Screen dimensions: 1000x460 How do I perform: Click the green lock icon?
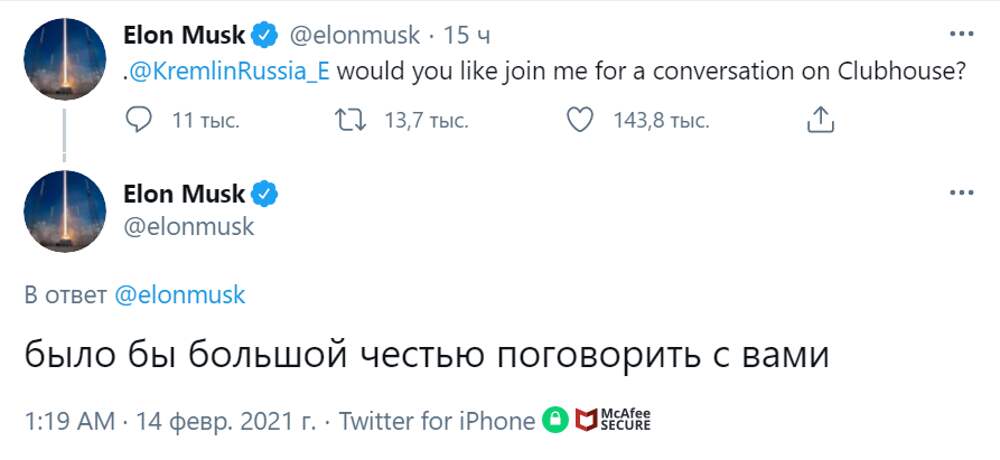(554, 421)
